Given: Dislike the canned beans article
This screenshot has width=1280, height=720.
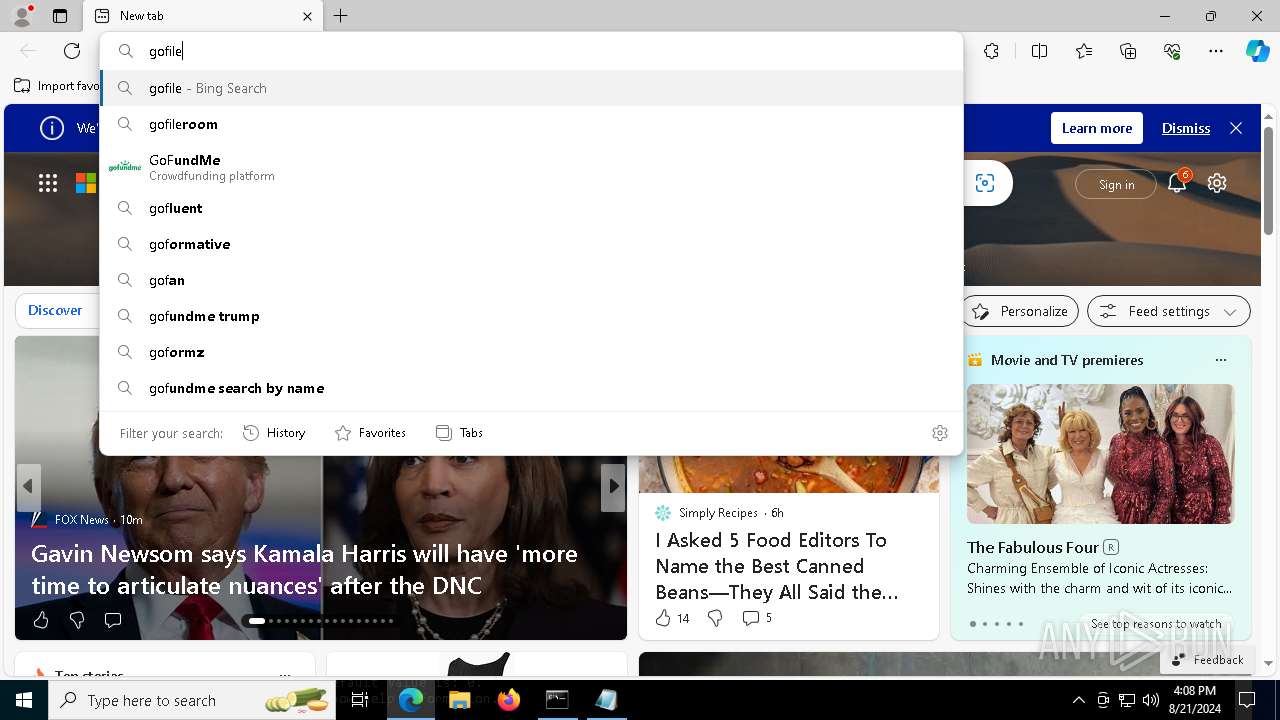Looking at the screenshot, I should [715, 618].
